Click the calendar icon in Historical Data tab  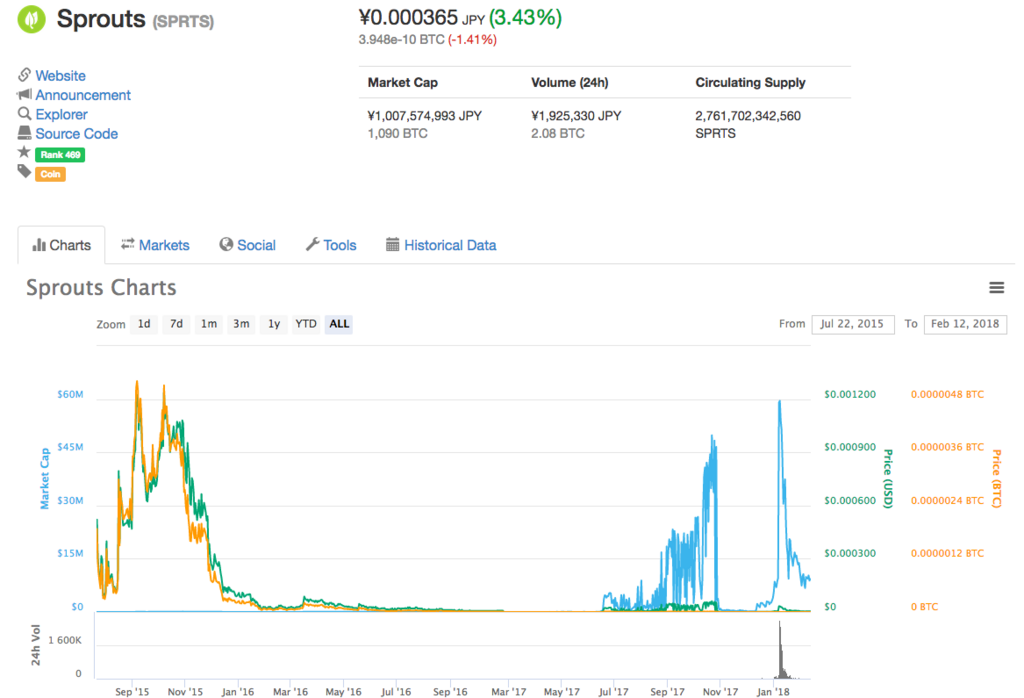coord(392,244)
